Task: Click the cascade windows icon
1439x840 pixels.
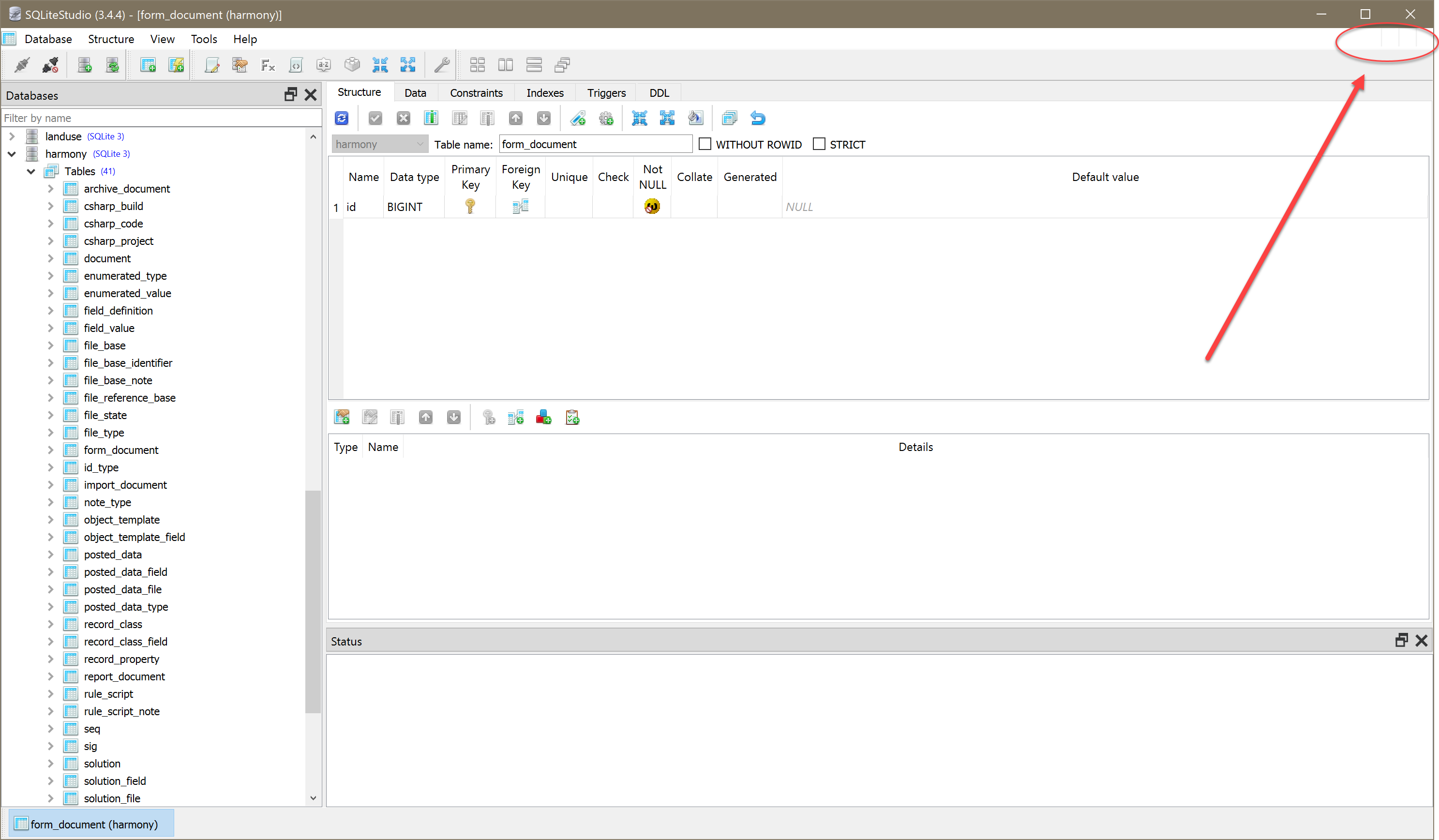Action: [x=562, y=65]
